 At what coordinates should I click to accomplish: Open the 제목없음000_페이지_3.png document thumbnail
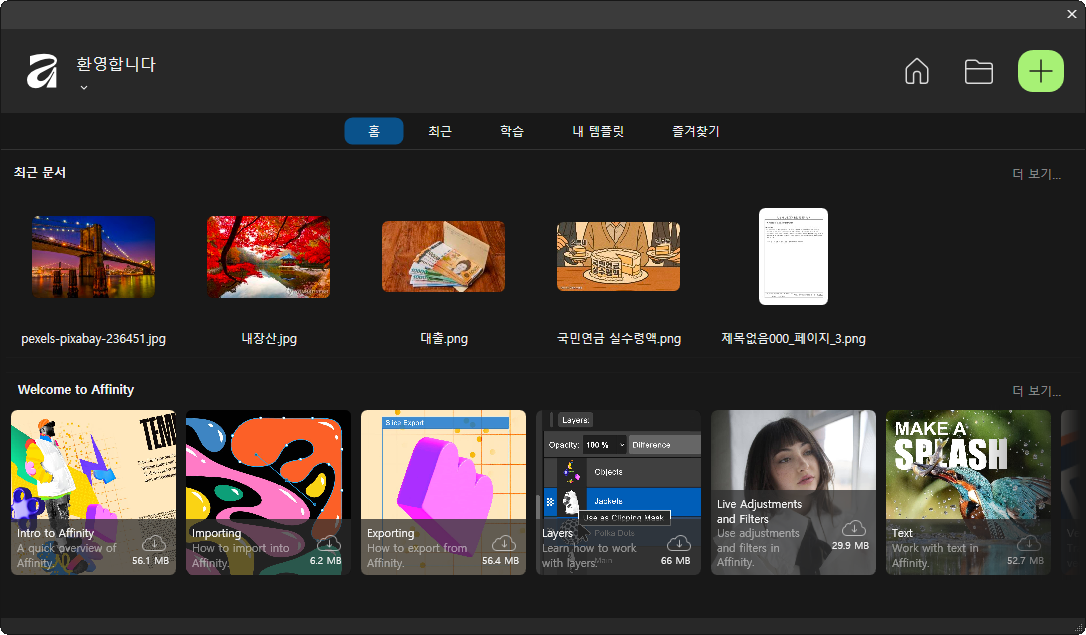[x=794, y=256]
